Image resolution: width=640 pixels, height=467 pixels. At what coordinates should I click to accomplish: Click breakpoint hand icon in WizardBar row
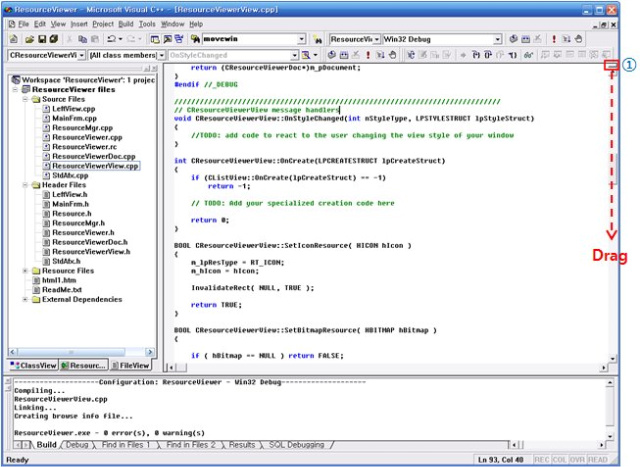pyautogui.click(x=393, y=55)
